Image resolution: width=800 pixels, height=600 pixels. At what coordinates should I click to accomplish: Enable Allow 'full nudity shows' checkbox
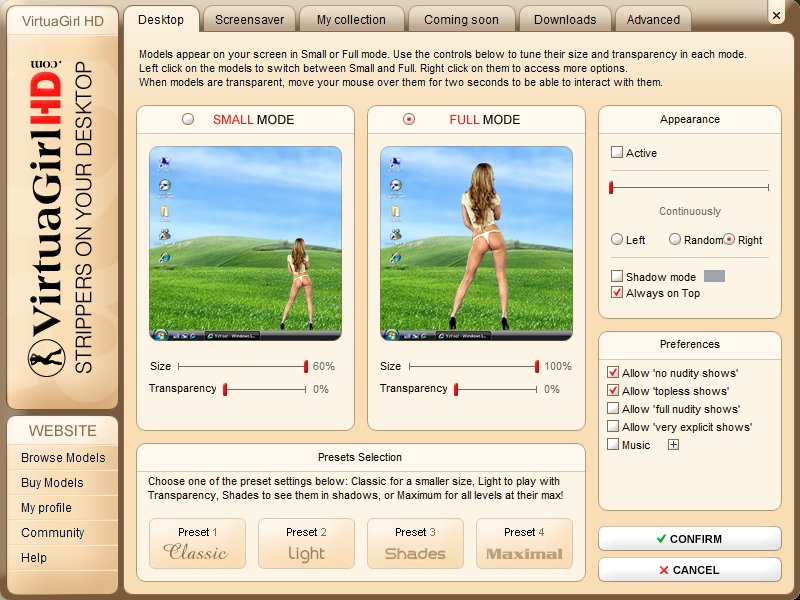tap(613, 408)
